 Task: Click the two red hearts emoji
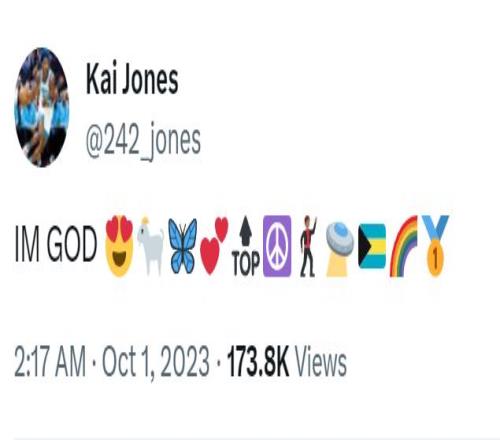coord(214,246)
